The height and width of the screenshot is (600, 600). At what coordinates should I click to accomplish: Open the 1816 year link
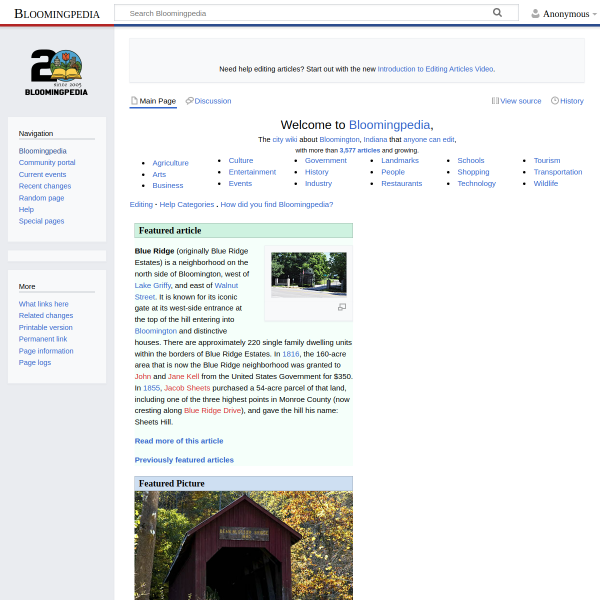point(291,354)
